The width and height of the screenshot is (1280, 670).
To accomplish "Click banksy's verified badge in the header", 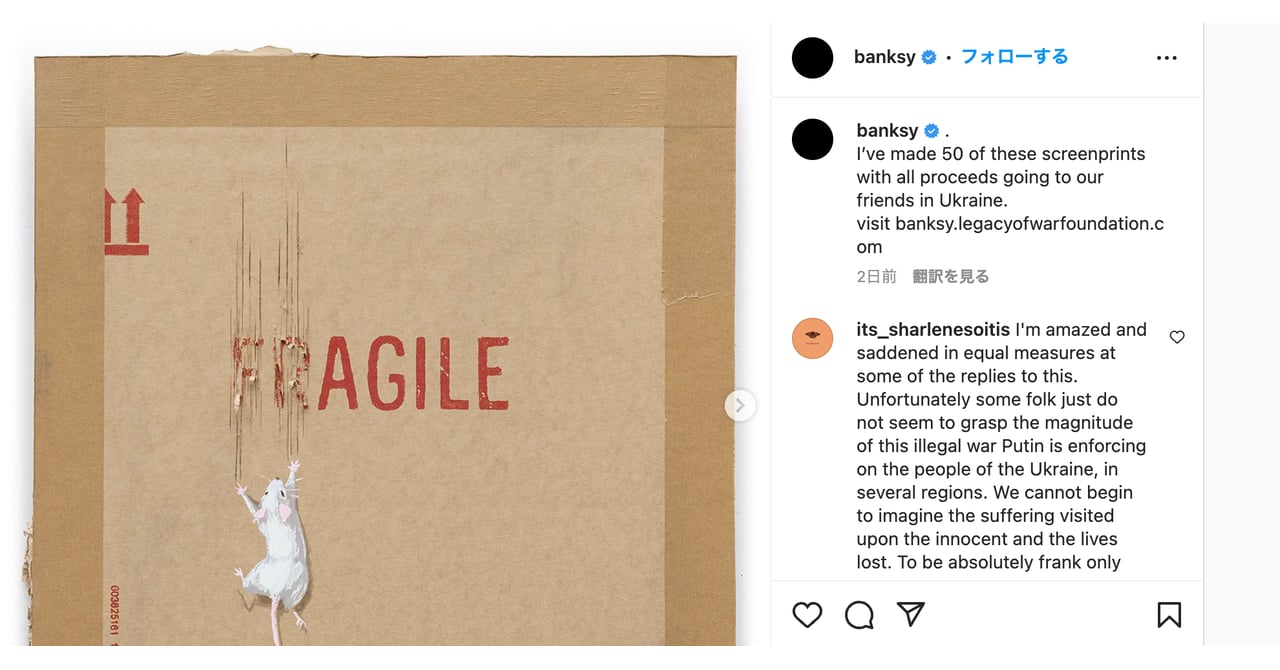I will click(x=928, y=57).
